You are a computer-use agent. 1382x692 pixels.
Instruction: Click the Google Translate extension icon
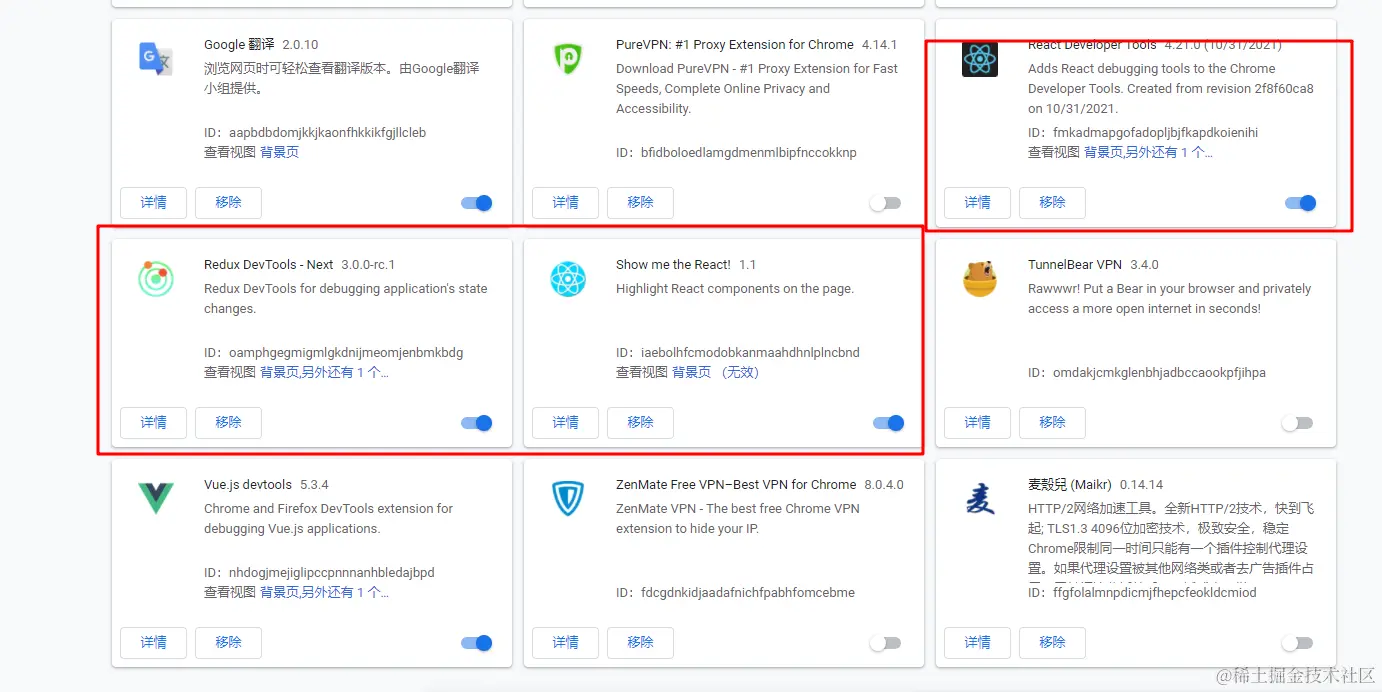pyautogui.click(x=156, y=59)
